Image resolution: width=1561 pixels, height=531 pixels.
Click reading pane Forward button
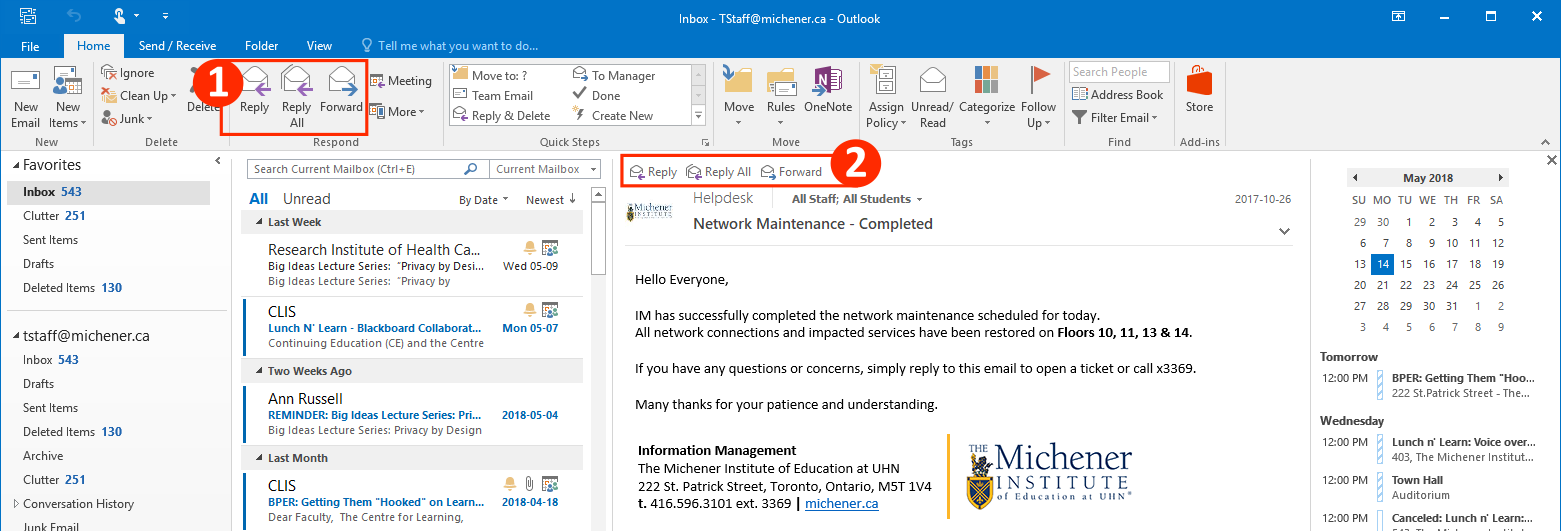[x=791, y=172]
